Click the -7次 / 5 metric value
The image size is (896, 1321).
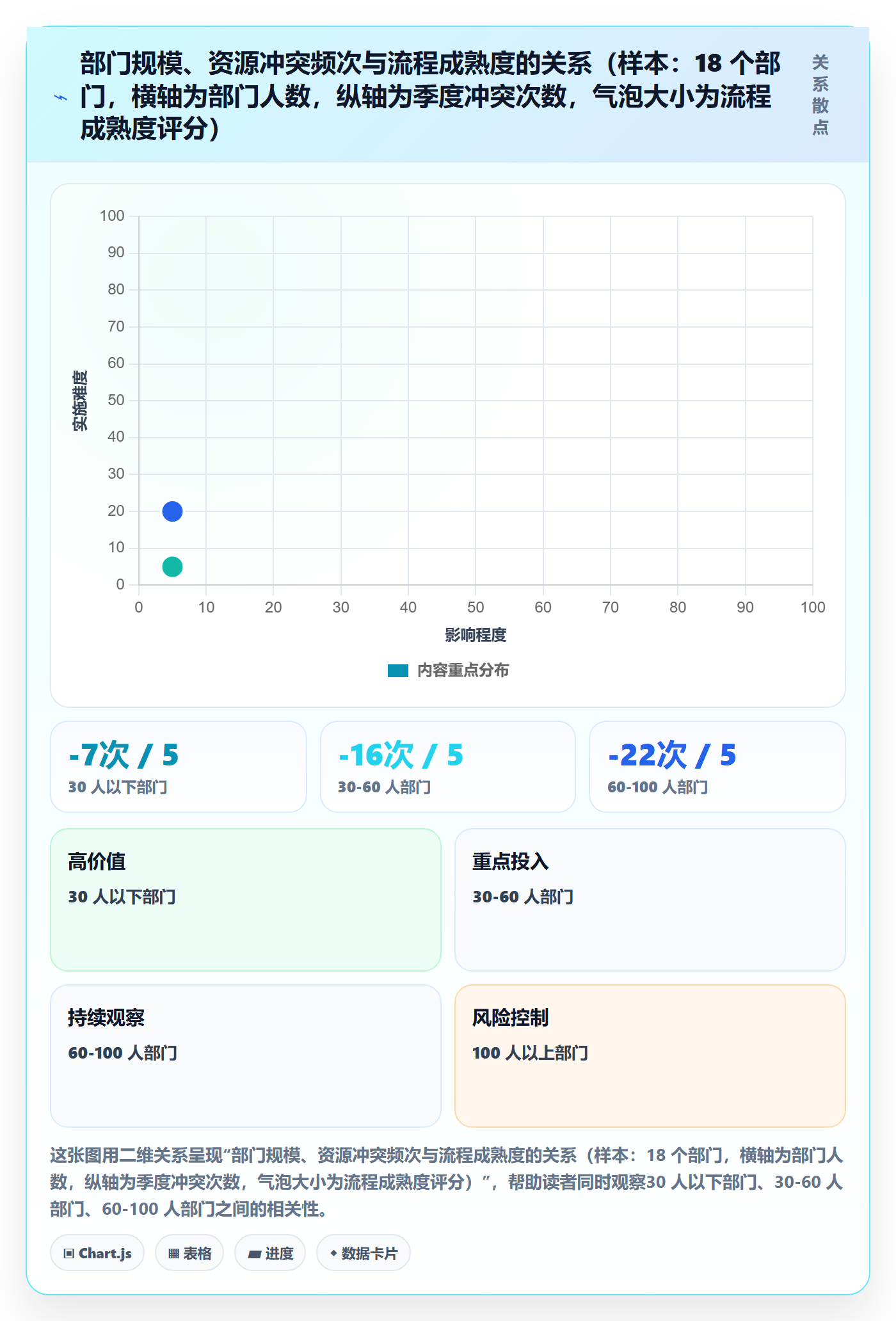point(124,755)
